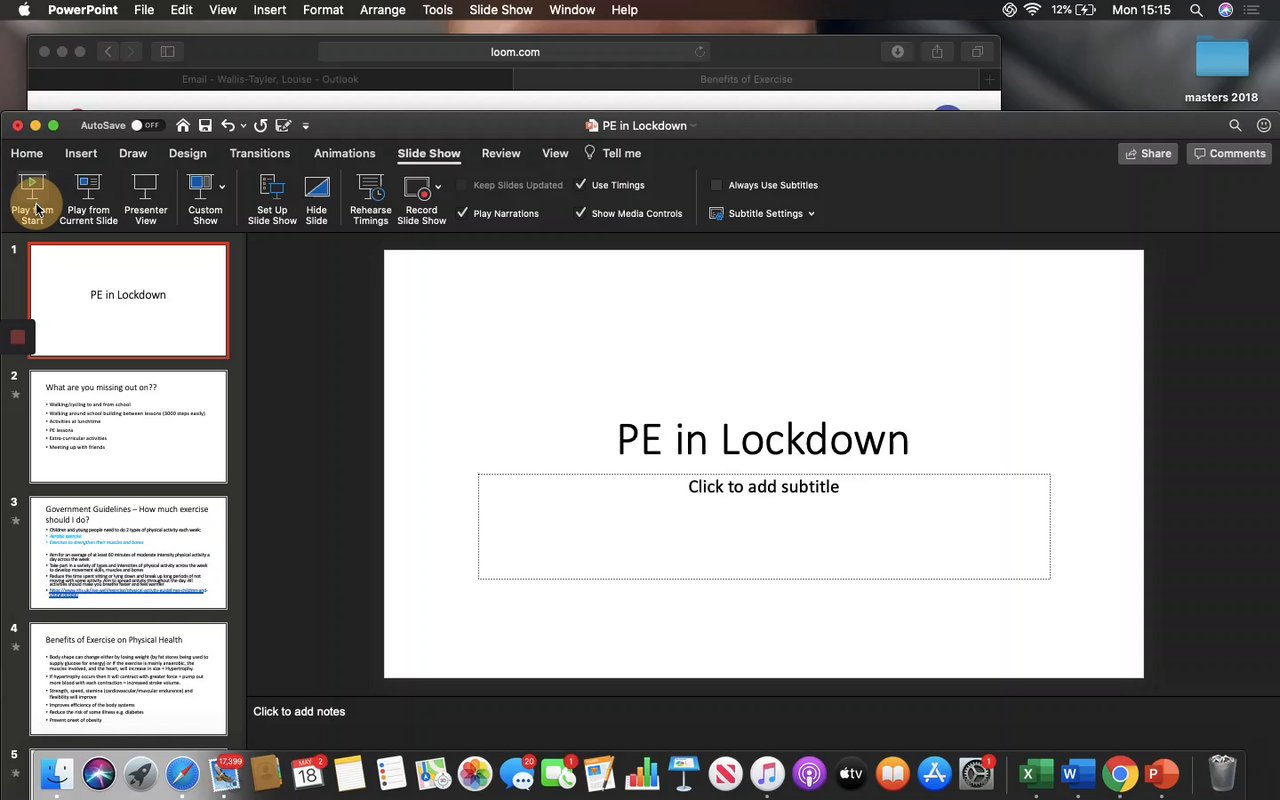1280x800 pixels.
Task: Open the PE in Lockdown title dropdown
Action: click(x=693, y=125)
